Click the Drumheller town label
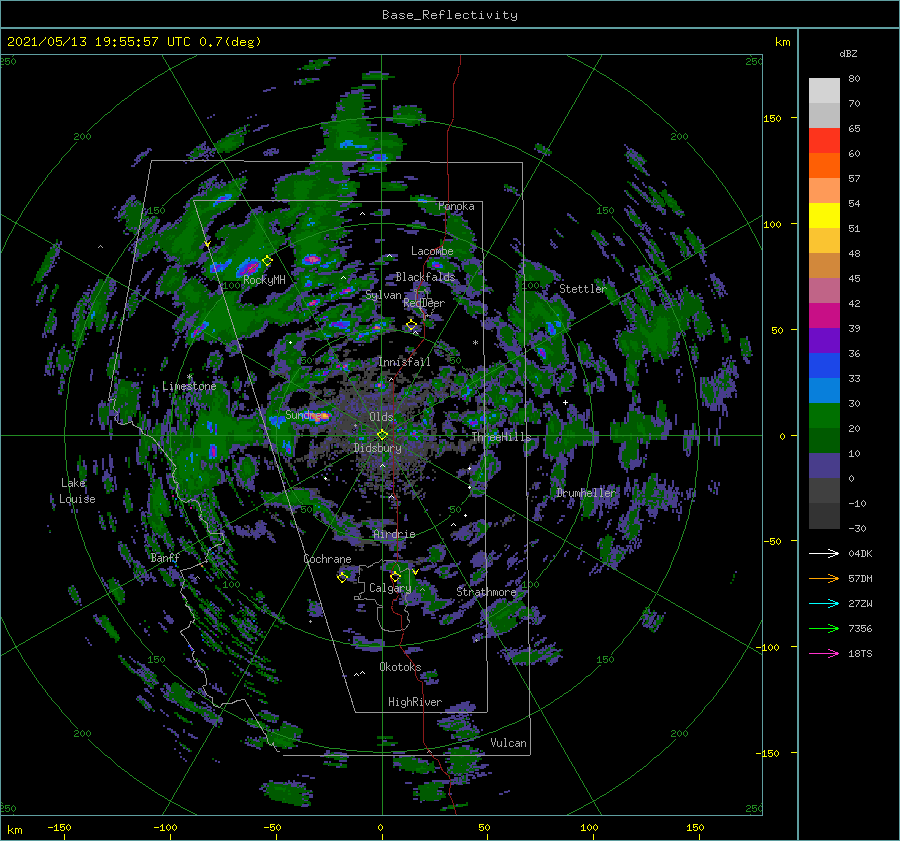The height and width of the screenshot is (841, 900). pos(585,493)
